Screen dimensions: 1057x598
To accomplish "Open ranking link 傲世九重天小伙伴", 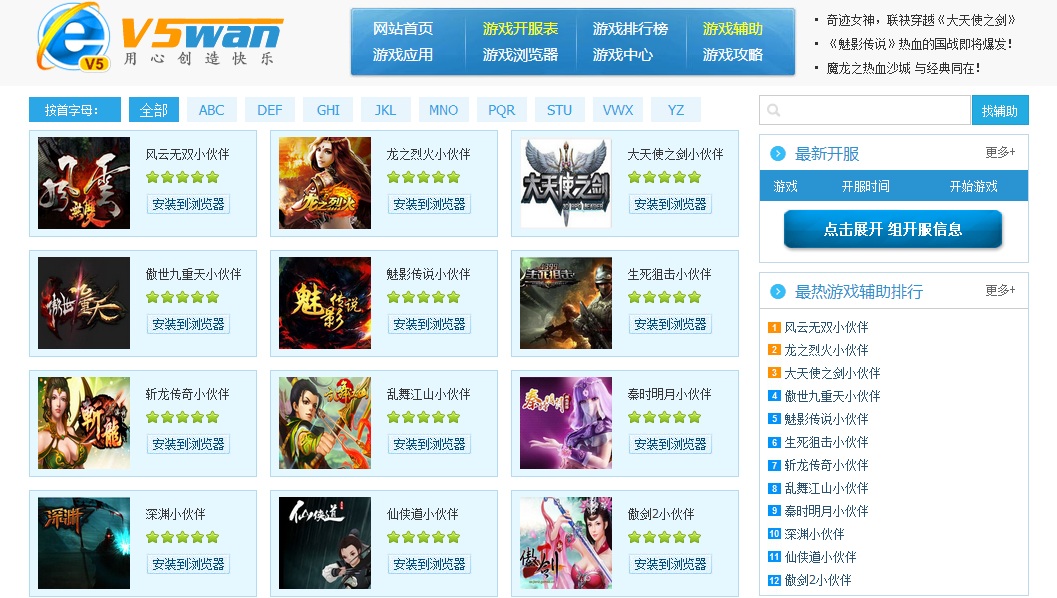I will [x=832, y=396].
